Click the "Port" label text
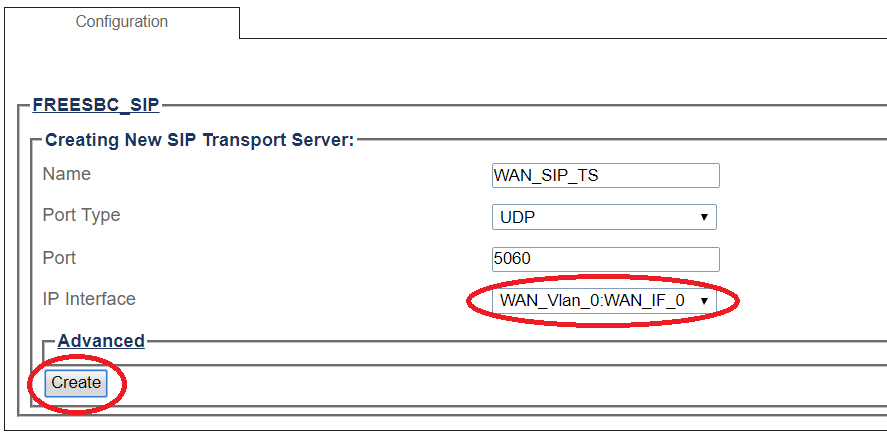887x441 pixels. (59, 258)
